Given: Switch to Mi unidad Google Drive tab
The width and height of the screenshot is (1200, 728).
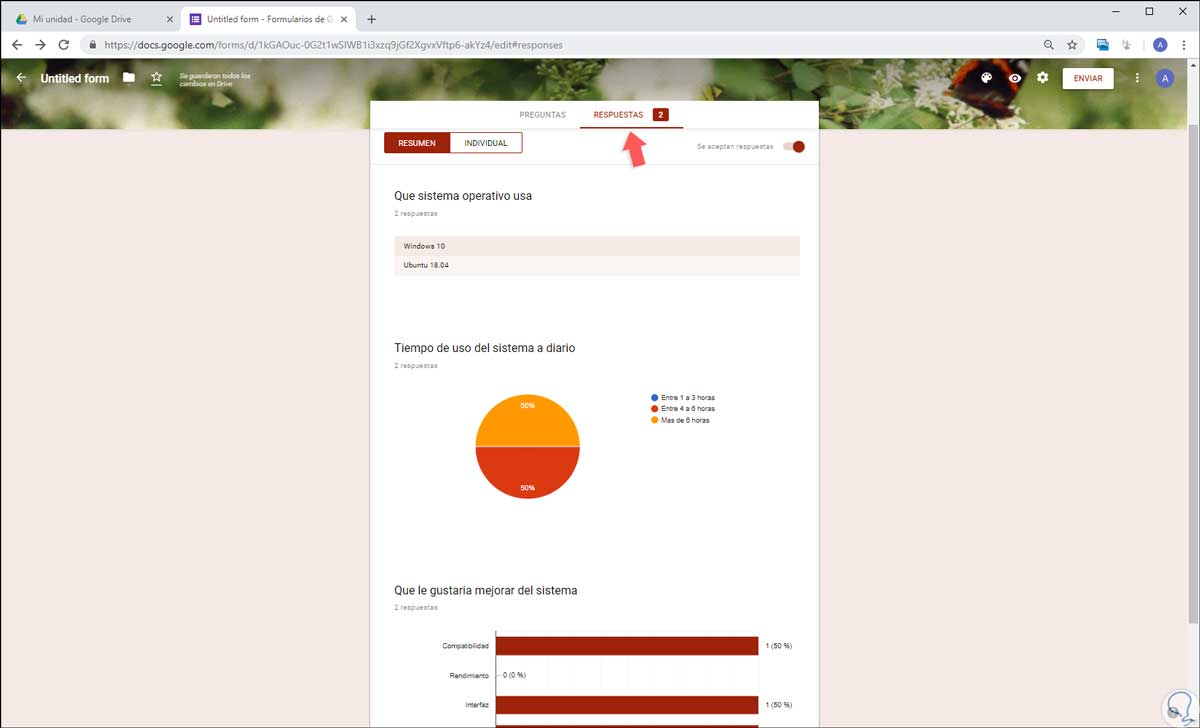Looking at the screenshot, I should click(90, 19).
